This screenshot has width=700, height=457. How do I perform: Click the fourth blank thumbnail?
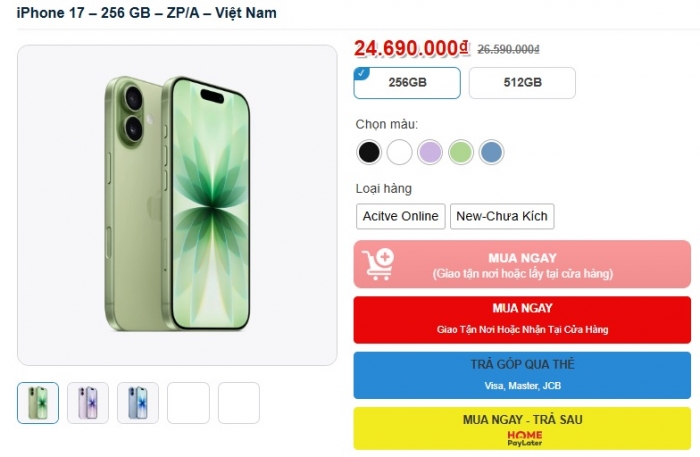pos(188,403)
